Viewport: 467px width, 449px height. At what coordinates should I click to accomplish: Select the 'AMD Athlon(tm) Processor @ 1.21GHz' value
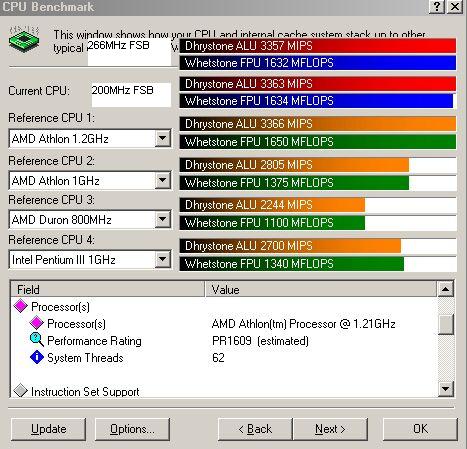(x=303, y=324)
